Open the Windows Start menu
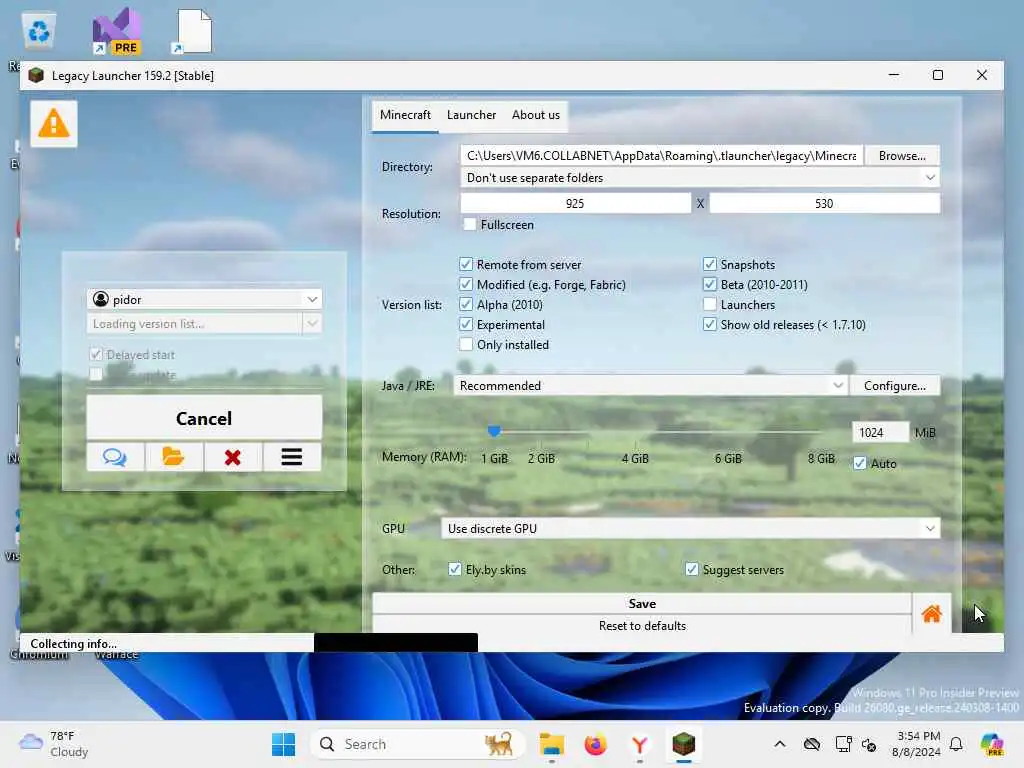 point(283,744)
